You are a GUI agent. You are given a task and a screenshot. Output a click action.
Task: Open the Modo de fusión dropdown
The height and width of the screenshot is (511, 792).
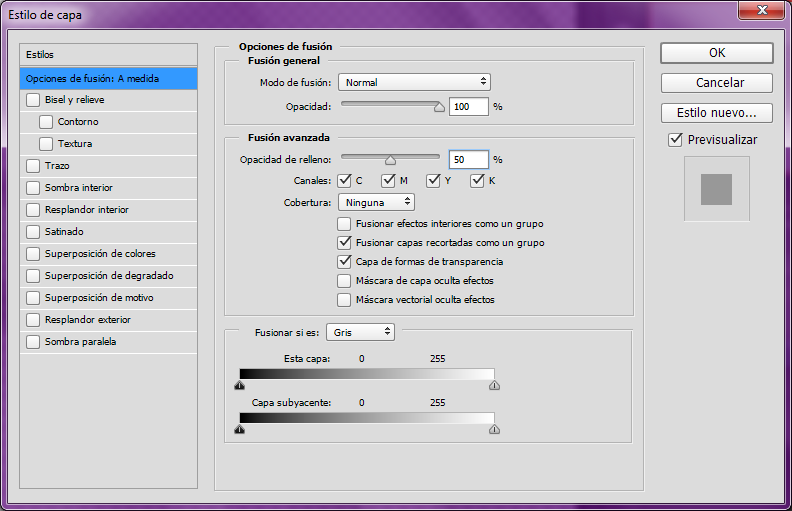pyautogui.click(x=414, y=82)
